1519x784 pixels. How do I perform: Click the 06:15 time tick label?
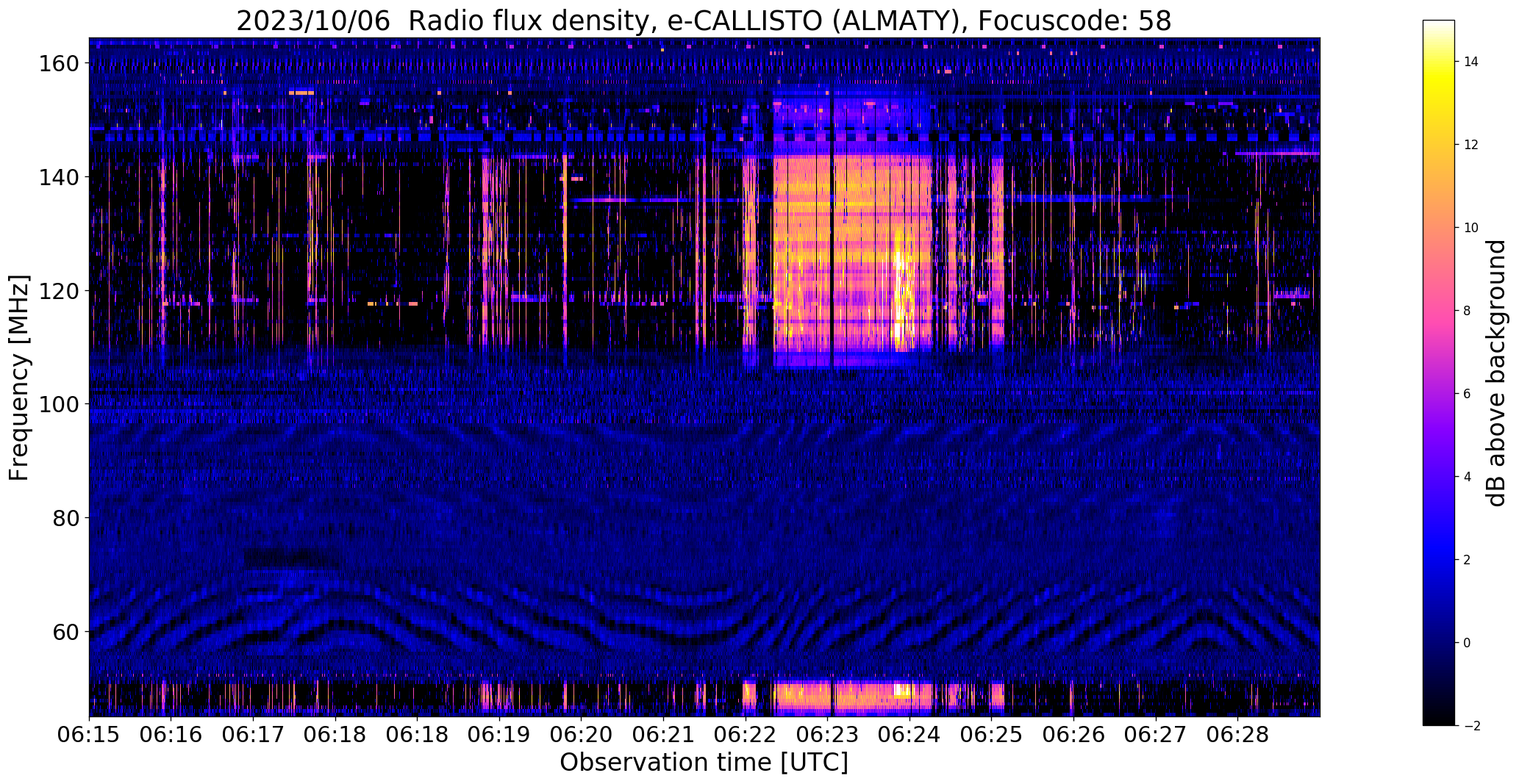coord(90,736)
